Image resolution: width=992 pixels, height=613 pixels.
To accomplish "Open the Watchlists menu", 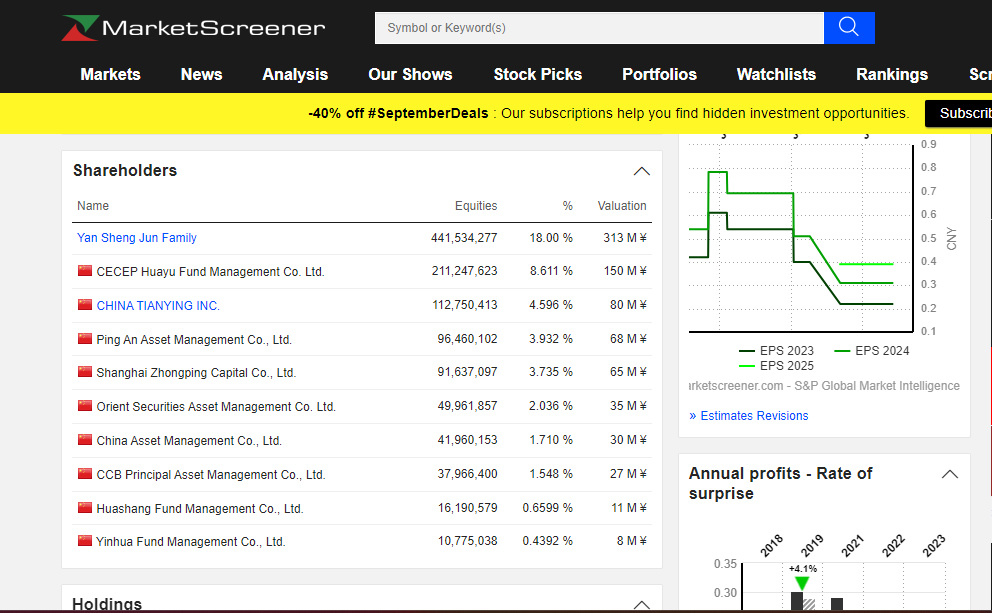I will pos(776,75).
